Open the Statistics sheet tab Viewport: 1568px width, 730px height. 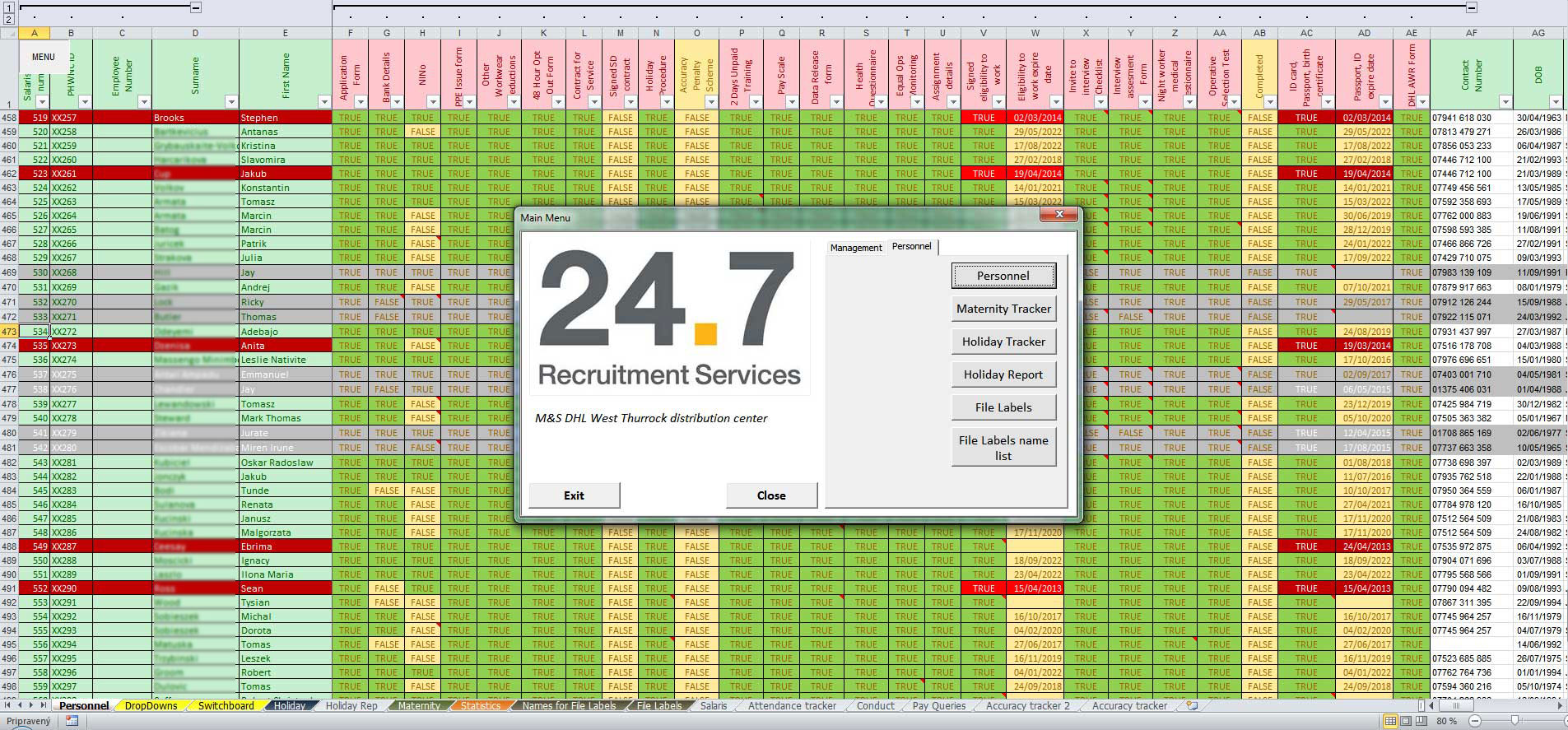click(481, 705)
